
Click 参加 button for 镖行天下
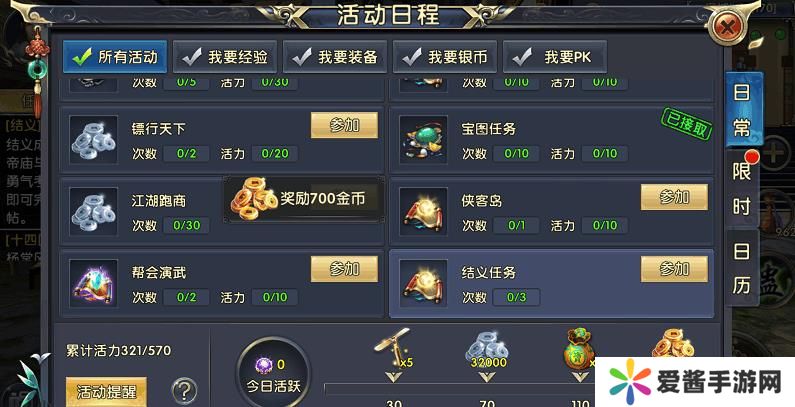coord(344,125)
